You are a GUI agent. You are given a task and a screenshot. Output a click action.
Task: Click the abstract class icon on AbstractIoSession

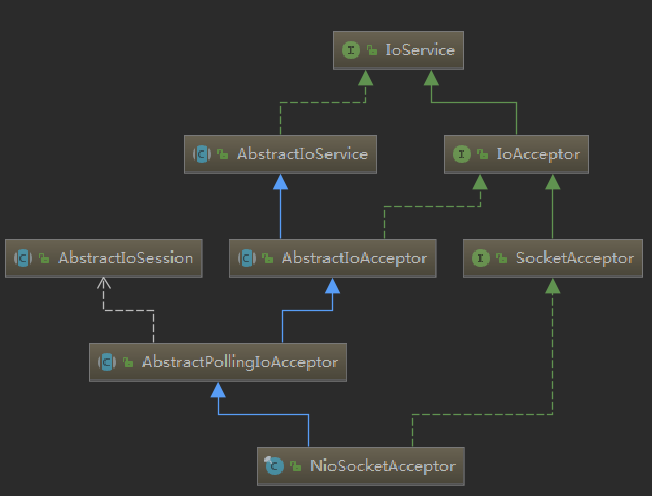coord(23,258)
